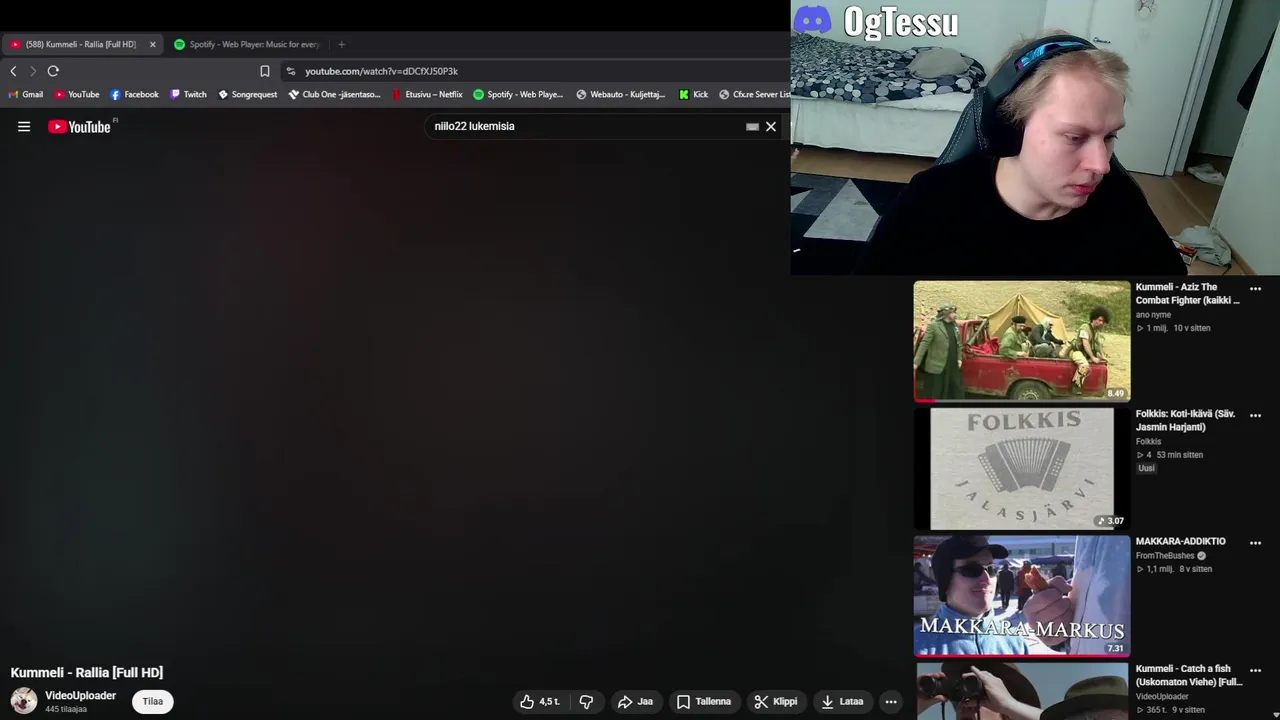Switch to the Spotify Web Player tab
The image size is (1280, 720).
click(x=247, y=44)
